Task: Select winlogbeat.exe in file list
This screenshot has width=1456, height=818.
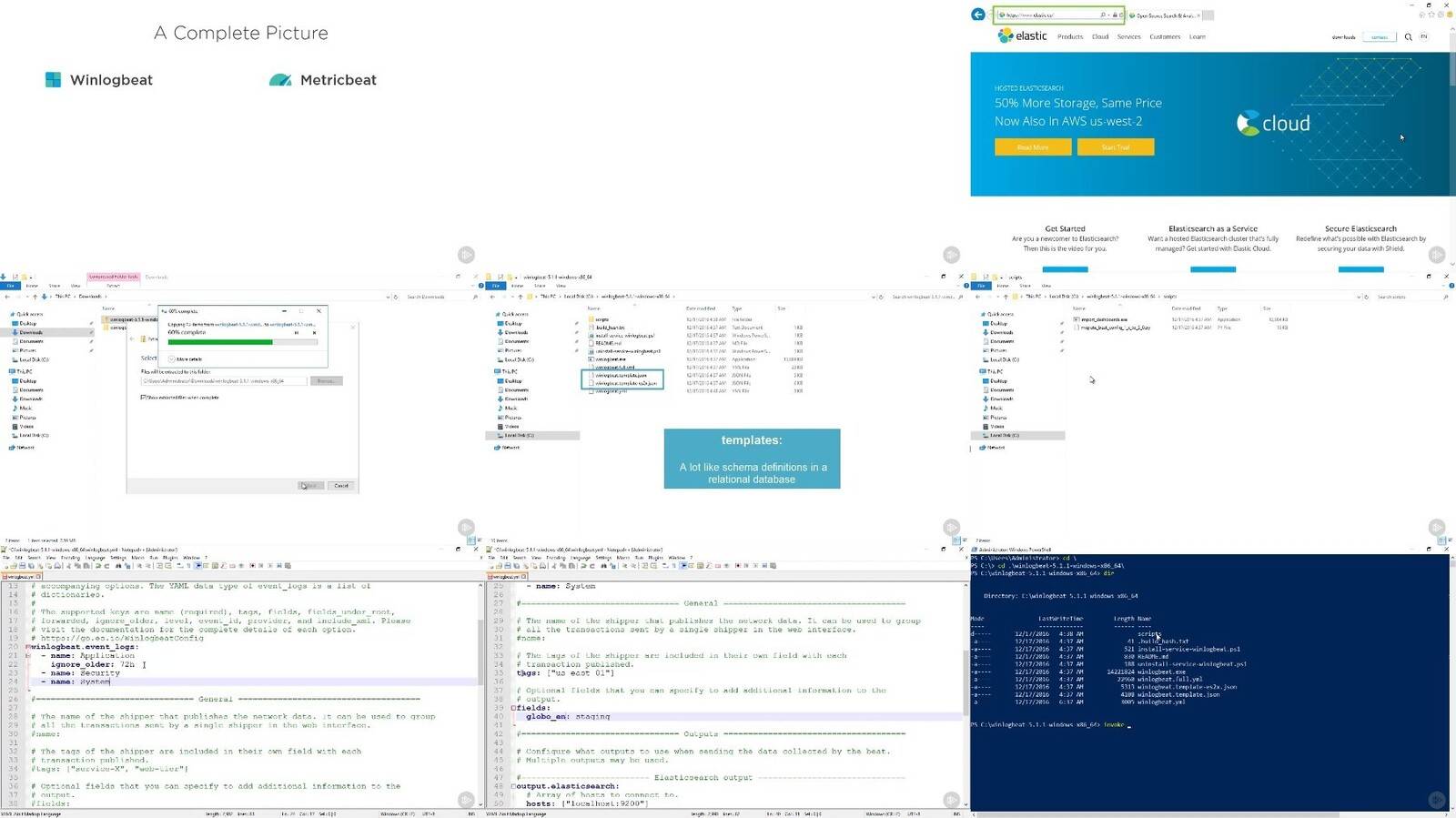Action: tap(609, 359)
